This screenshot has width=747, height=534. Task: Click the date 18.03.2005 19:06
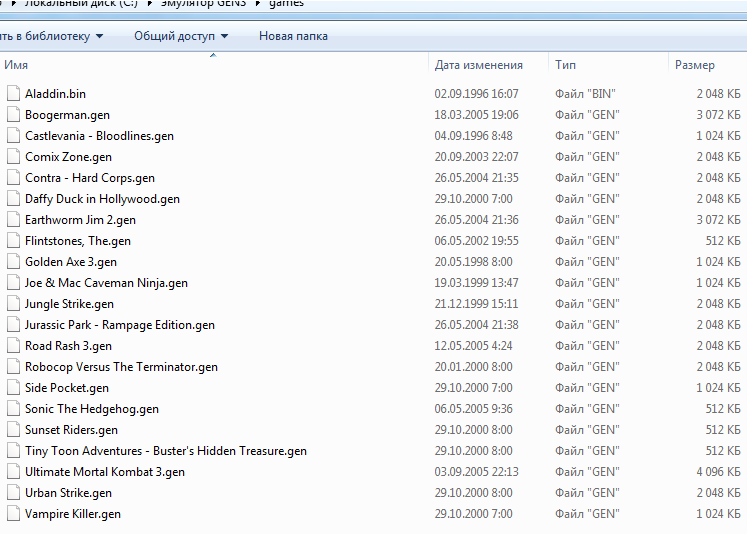[x=476, y=115]
